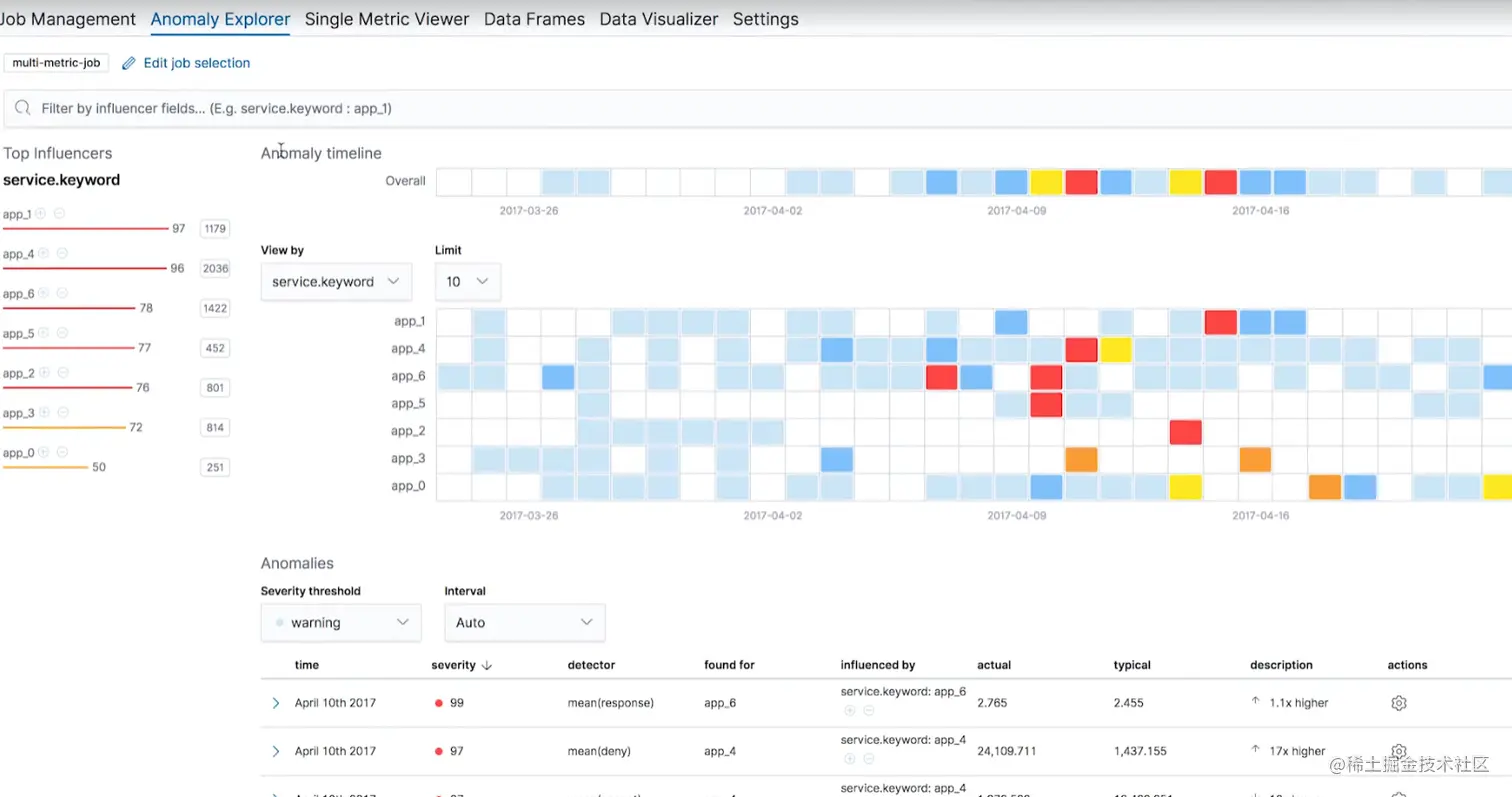Switch to Job Management tab
The height and width of the screenshot is (797, 1512).
[68, 19]
